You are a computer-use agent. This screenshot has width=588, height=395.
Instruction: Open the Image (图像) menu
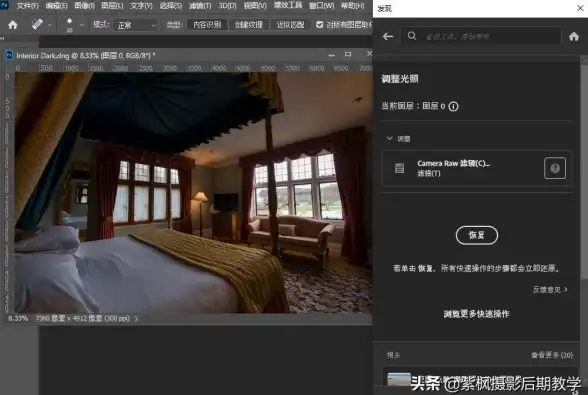pos(84,6)
